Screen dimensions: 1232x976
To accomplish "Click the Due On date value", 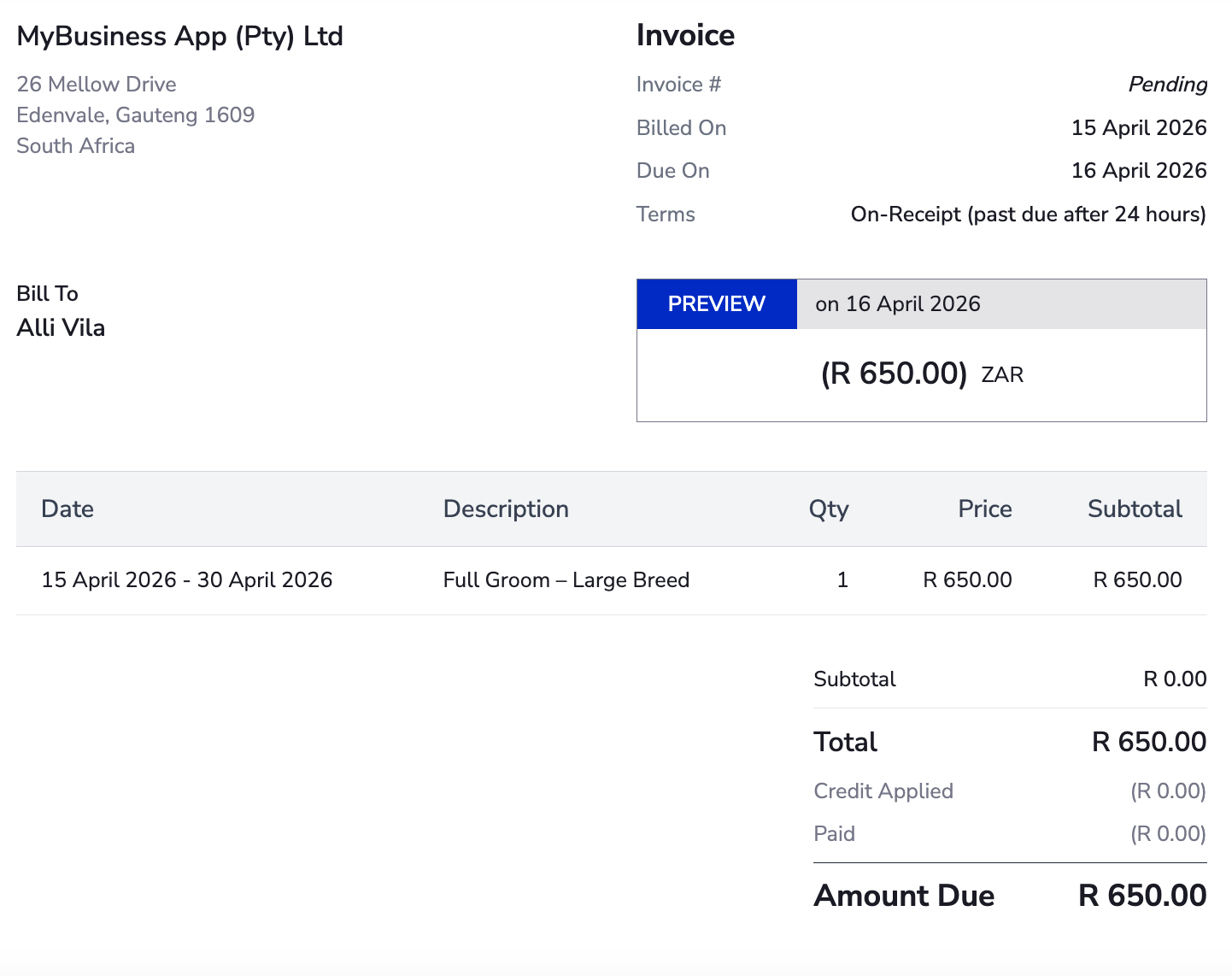I will tap(1138, 171).
